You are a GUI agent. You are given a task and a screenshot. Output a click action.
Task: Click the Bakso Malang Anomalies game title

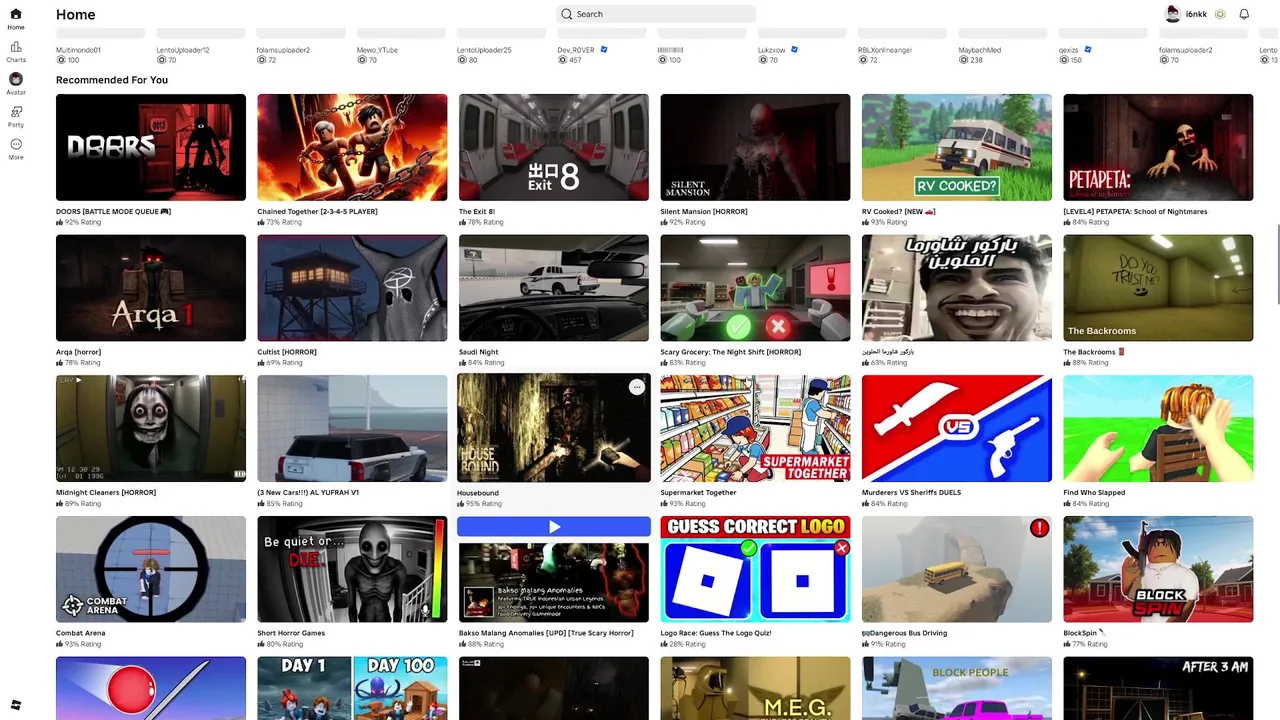(546, 633)
